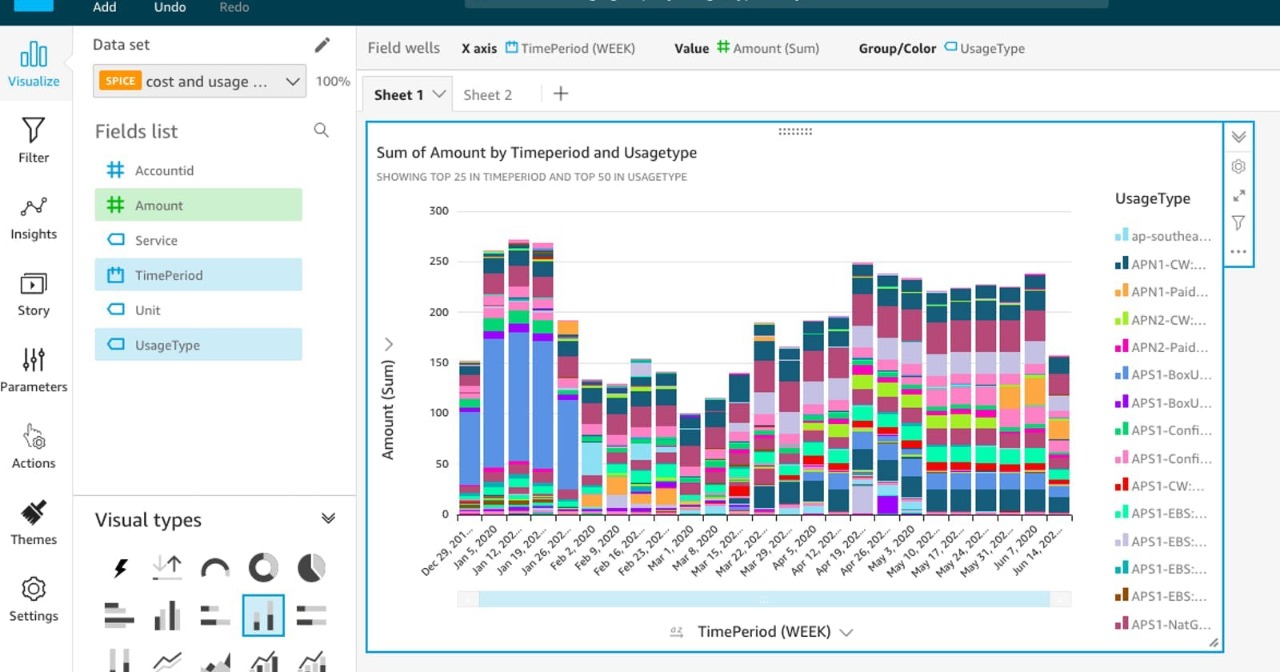Open the Actions panel
The width and height of the screenshot is (1280, 672).
34,447
